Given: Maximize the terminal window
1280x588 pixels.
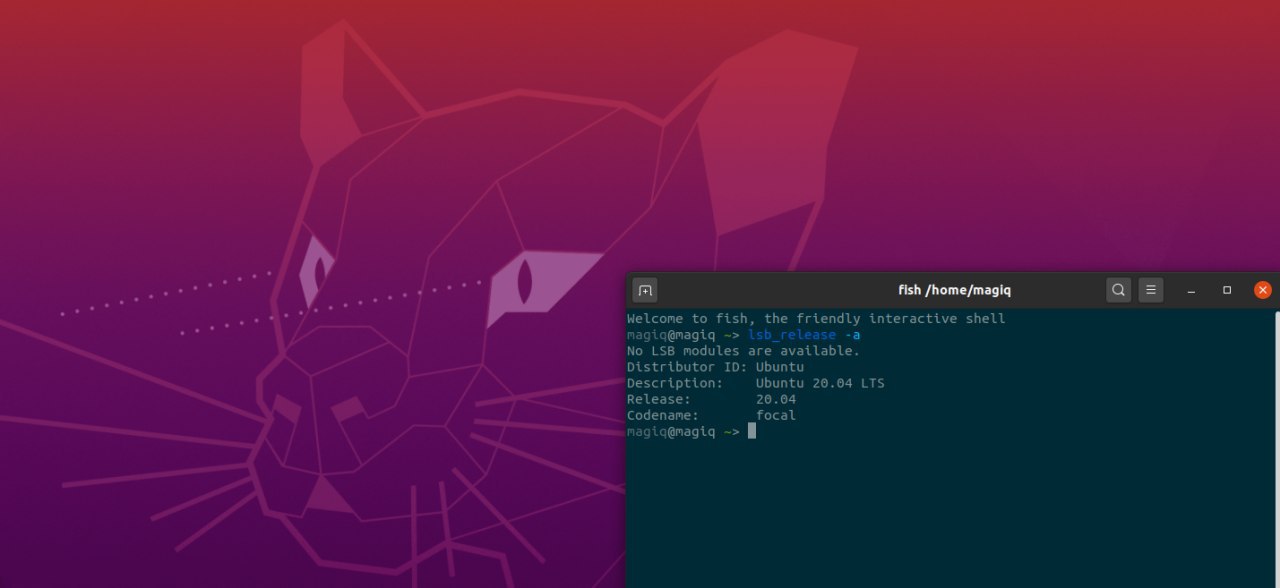Looking at the screenshot, I should tap(1227, 290).
